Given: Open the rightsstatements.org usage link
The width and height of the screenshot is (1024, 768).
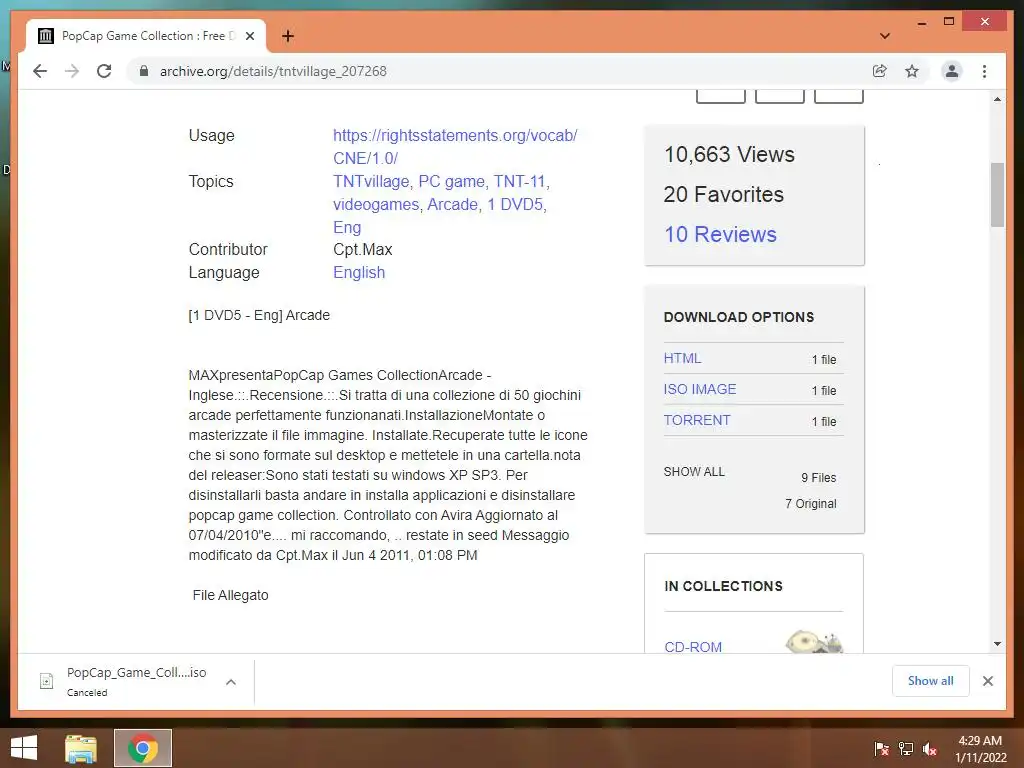Looking at the screenshot, I should [455, 147].
